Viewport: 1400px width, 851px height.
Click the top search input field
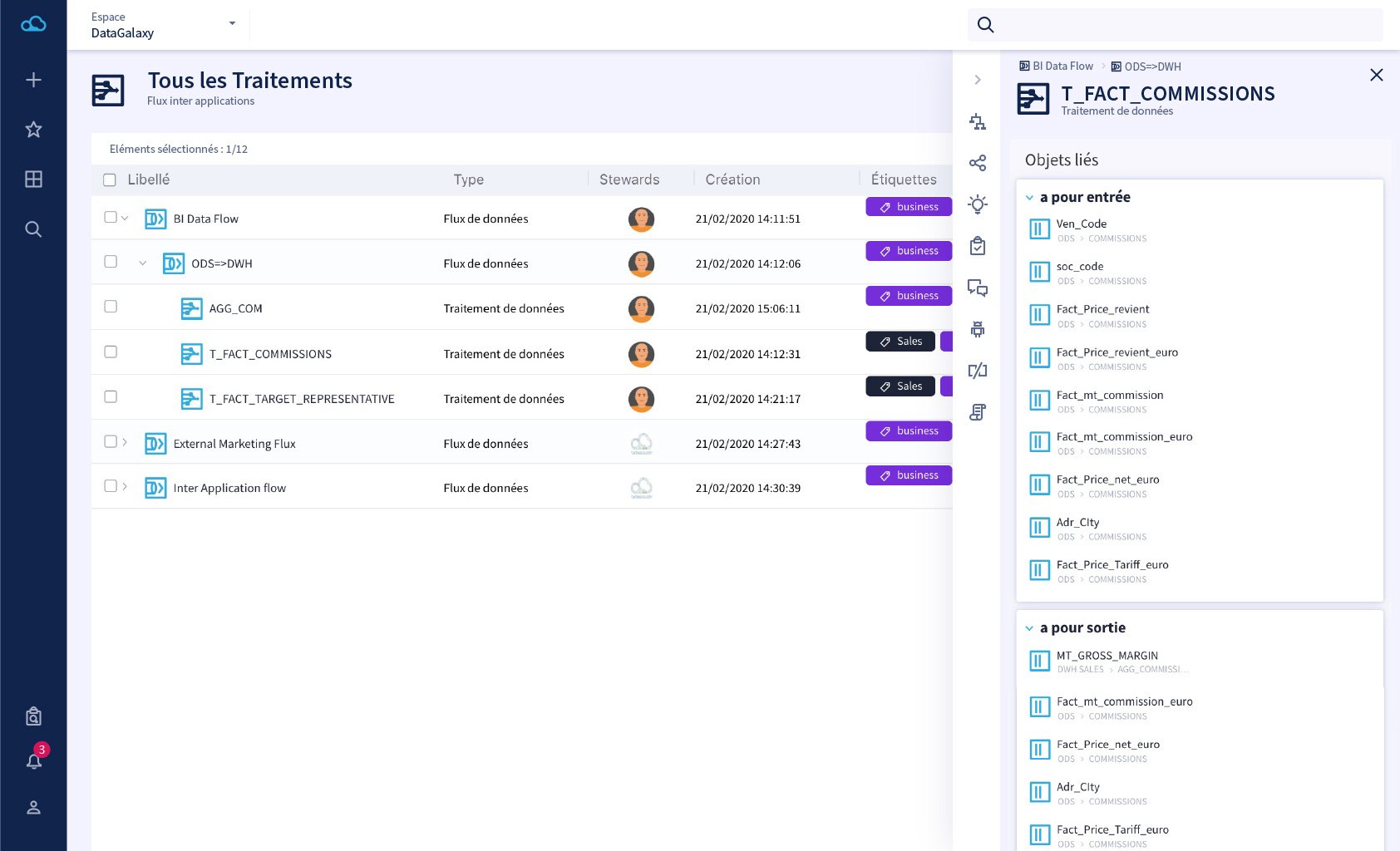[x=1189, y=25]
